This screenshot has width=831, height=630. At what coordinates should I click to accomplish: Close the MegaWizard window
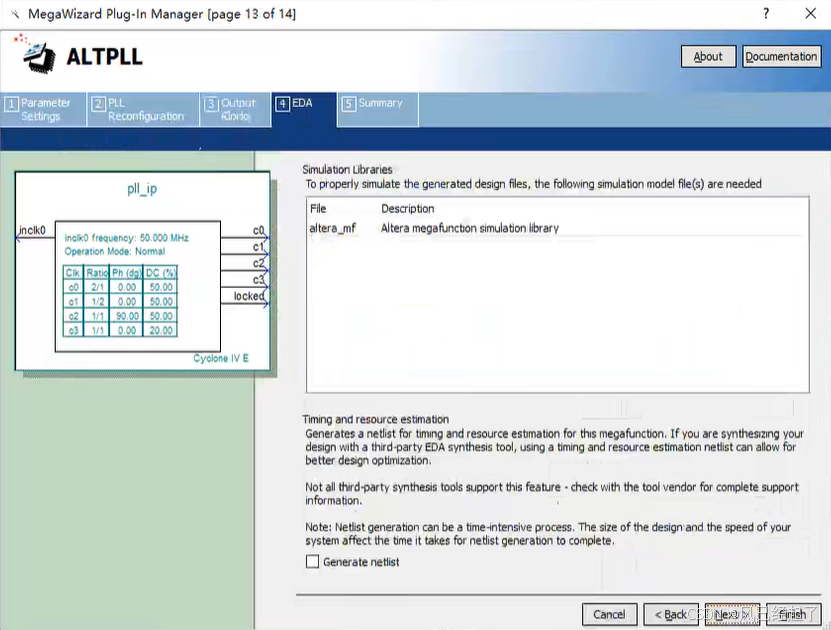(x=810, y=14)
